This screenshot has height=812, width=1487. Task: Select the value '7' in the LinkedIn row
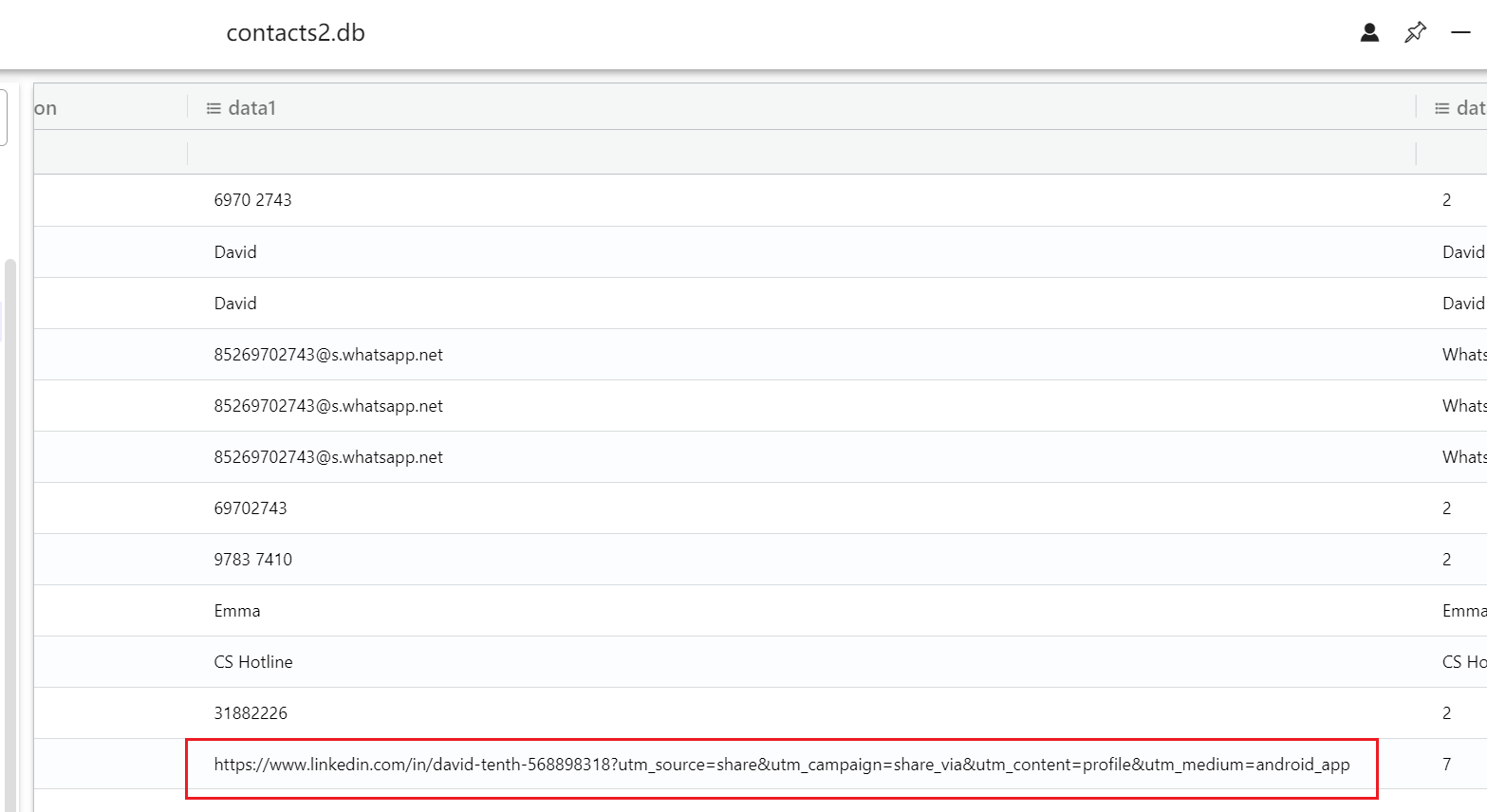click(x=1446, y=765)
